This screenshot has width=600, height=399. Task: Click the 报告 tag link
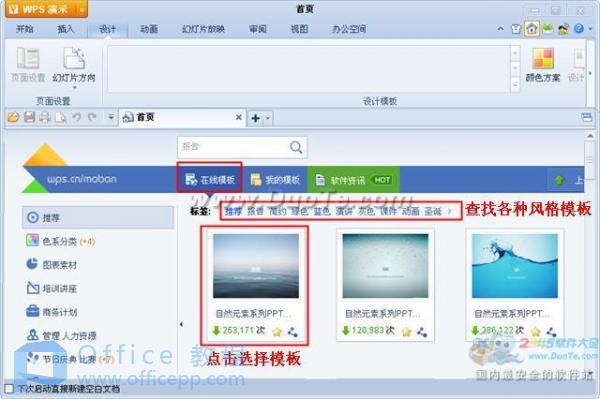255,211
